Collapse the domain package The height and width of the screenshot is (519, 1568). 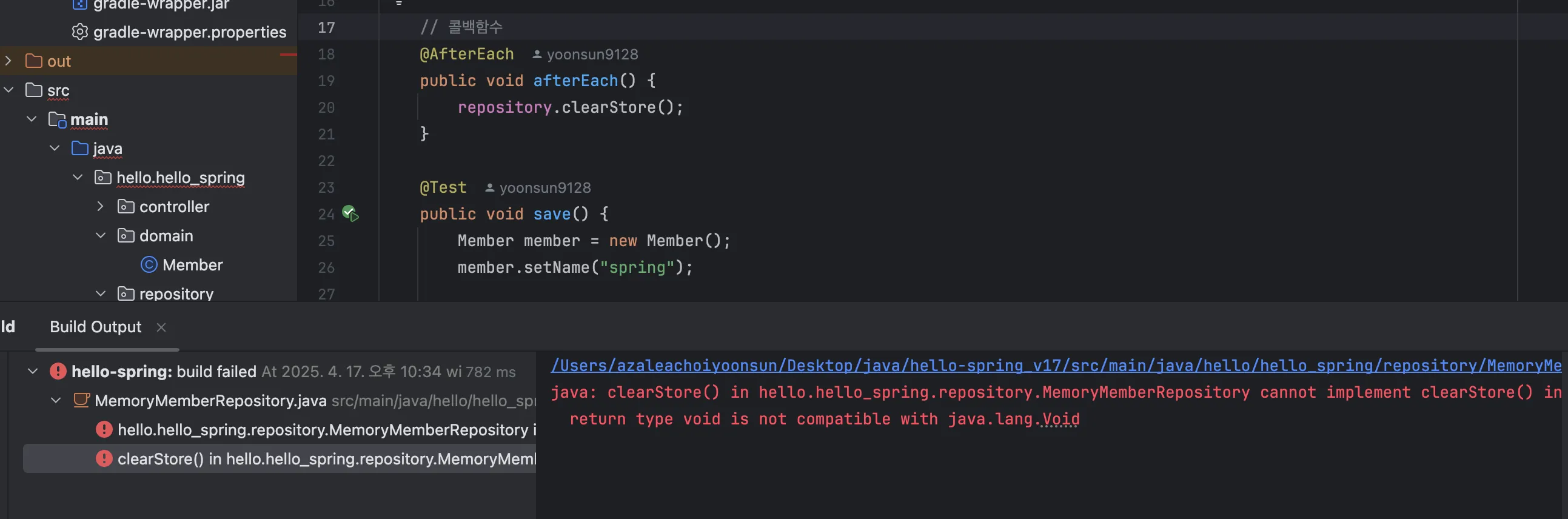pyautogui.click(x=101, y=235)
